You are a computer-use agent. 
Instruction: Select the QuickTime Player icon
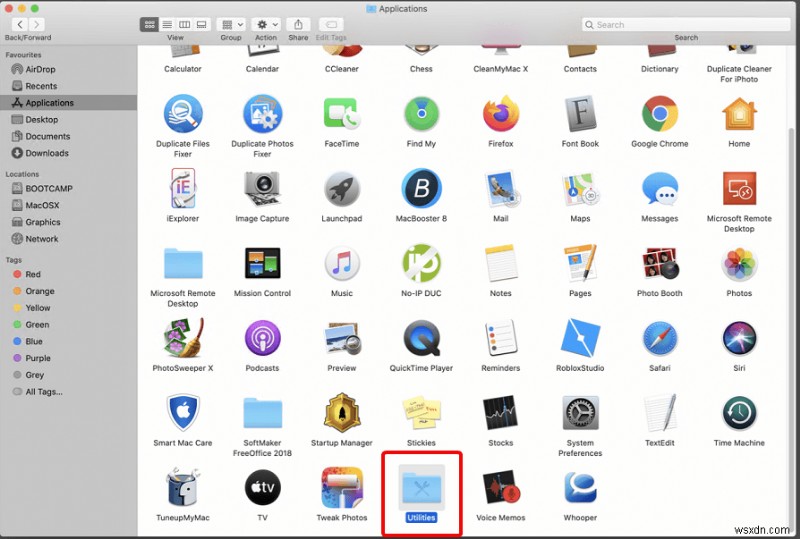click(x=421, y=338)
